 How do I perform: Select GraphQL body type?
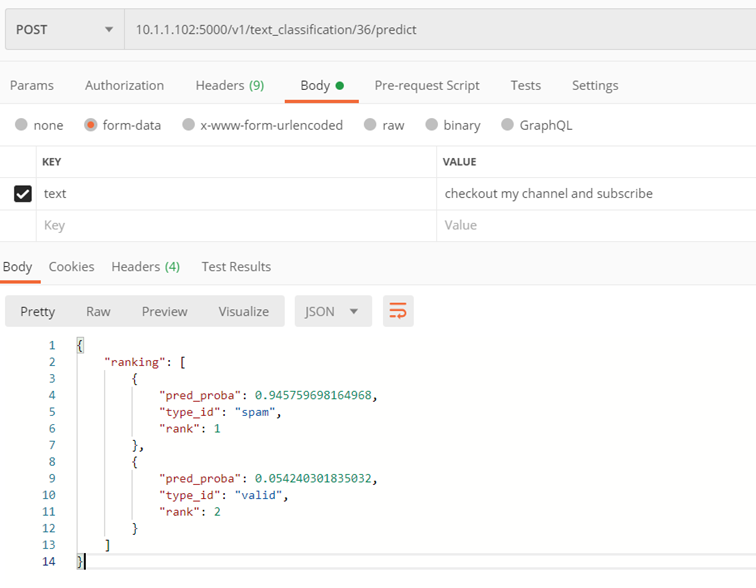click(507, 125)
